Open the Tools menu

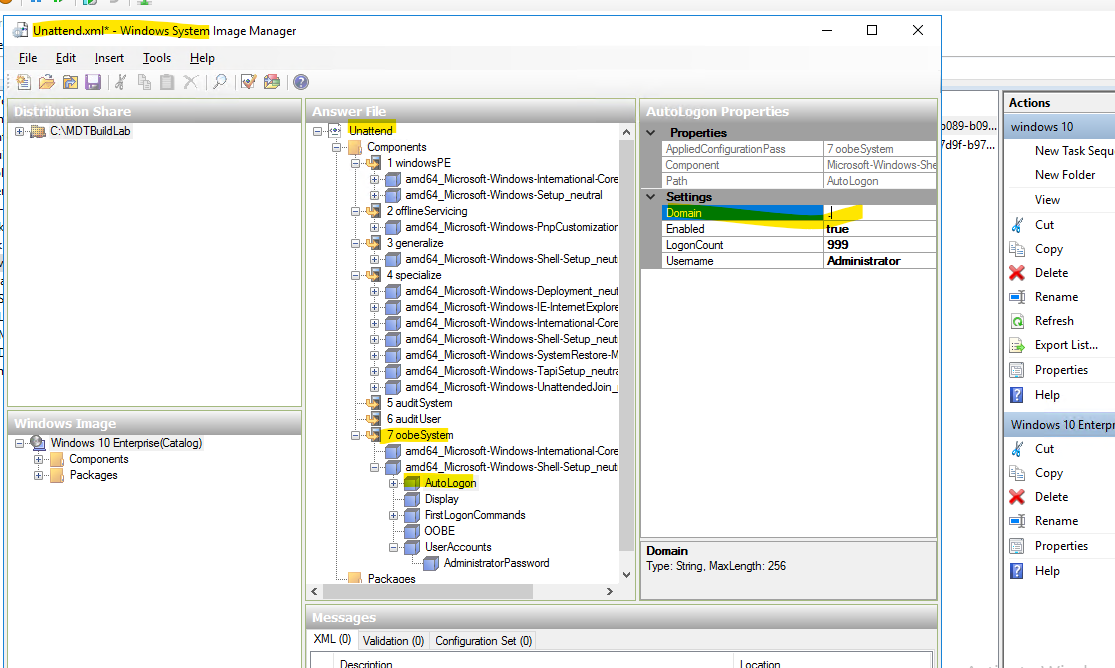click(156, 57)
